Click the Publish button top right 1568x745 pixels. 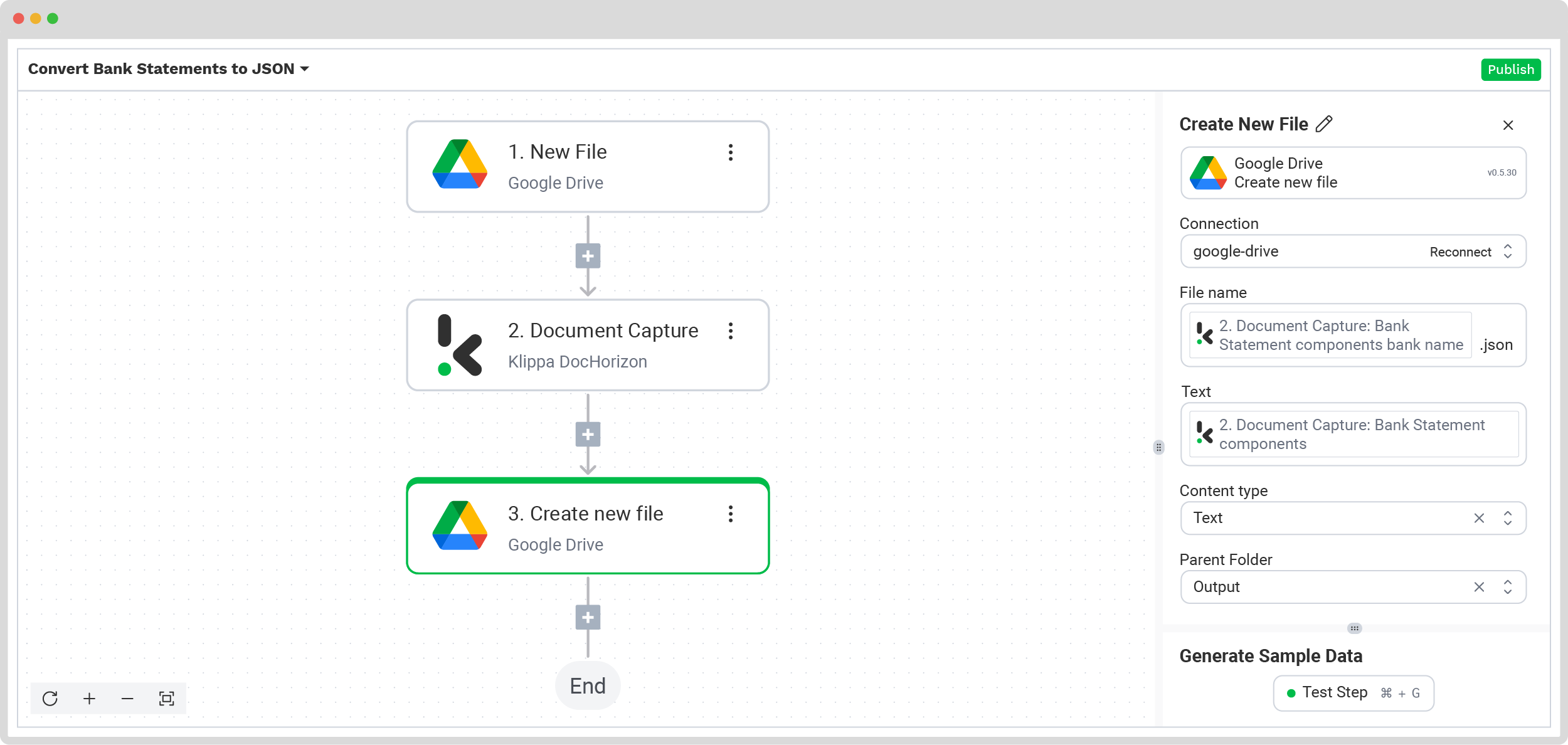(1510, 69)
